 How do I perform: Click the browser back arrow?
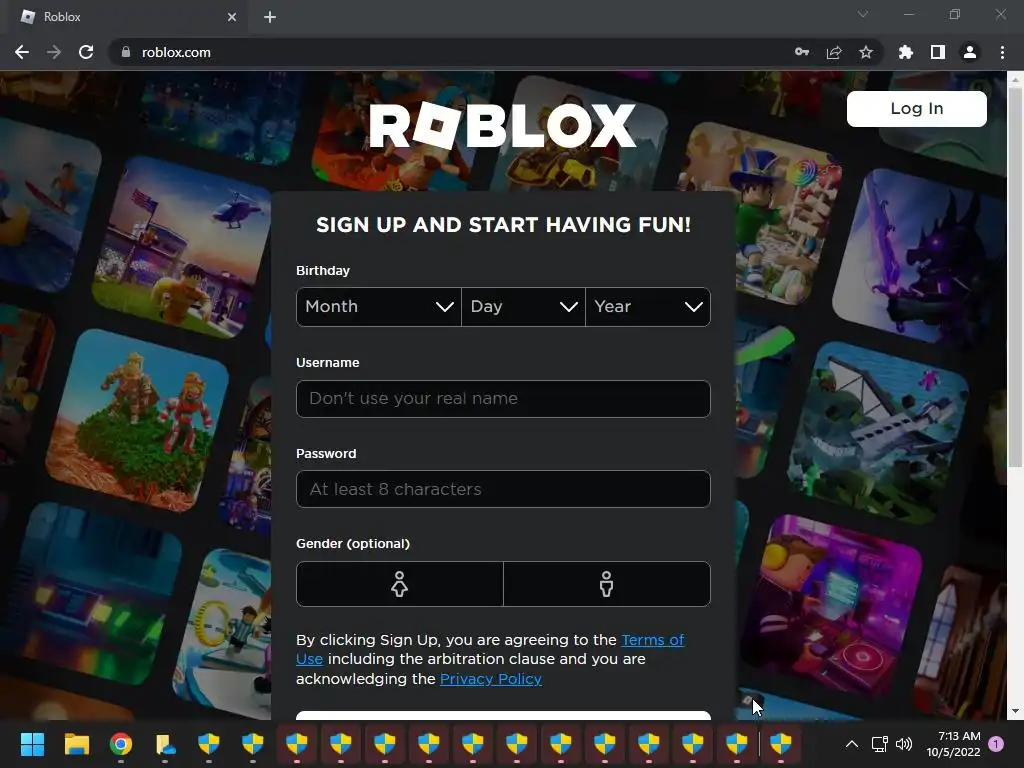pos(22,52)
